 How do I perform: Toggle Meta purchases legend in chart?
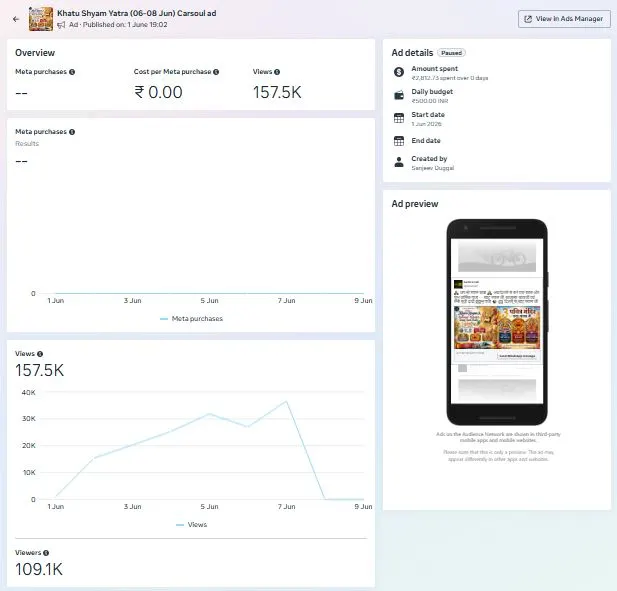click(x=192, y=319)
